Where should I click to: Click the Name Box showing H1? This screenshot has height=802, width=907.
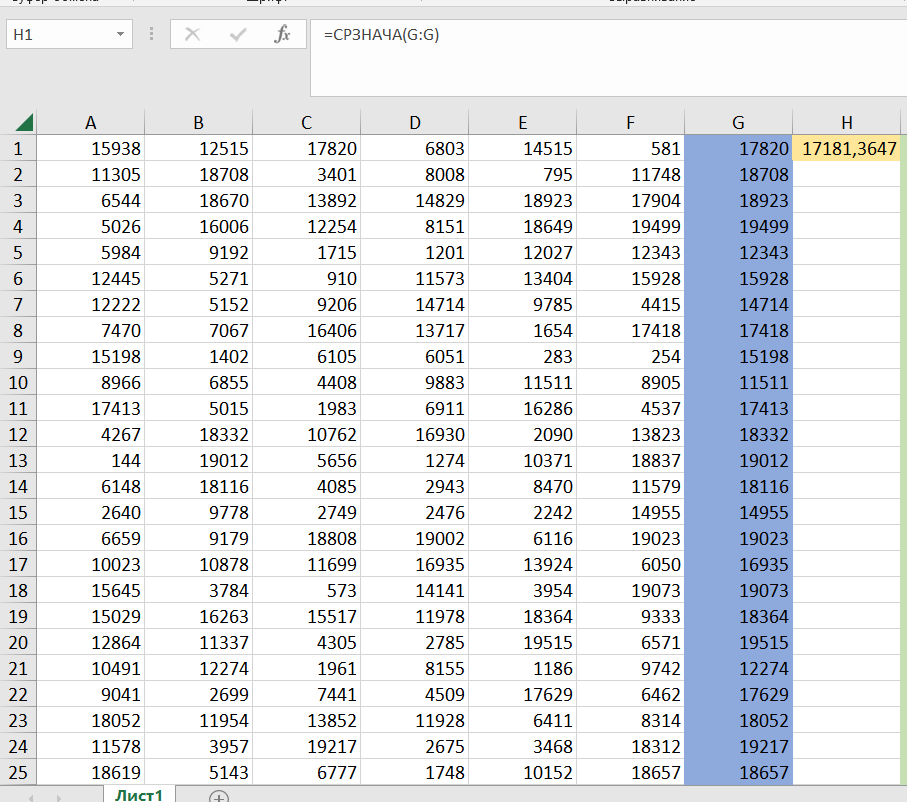tap(58, 35)
